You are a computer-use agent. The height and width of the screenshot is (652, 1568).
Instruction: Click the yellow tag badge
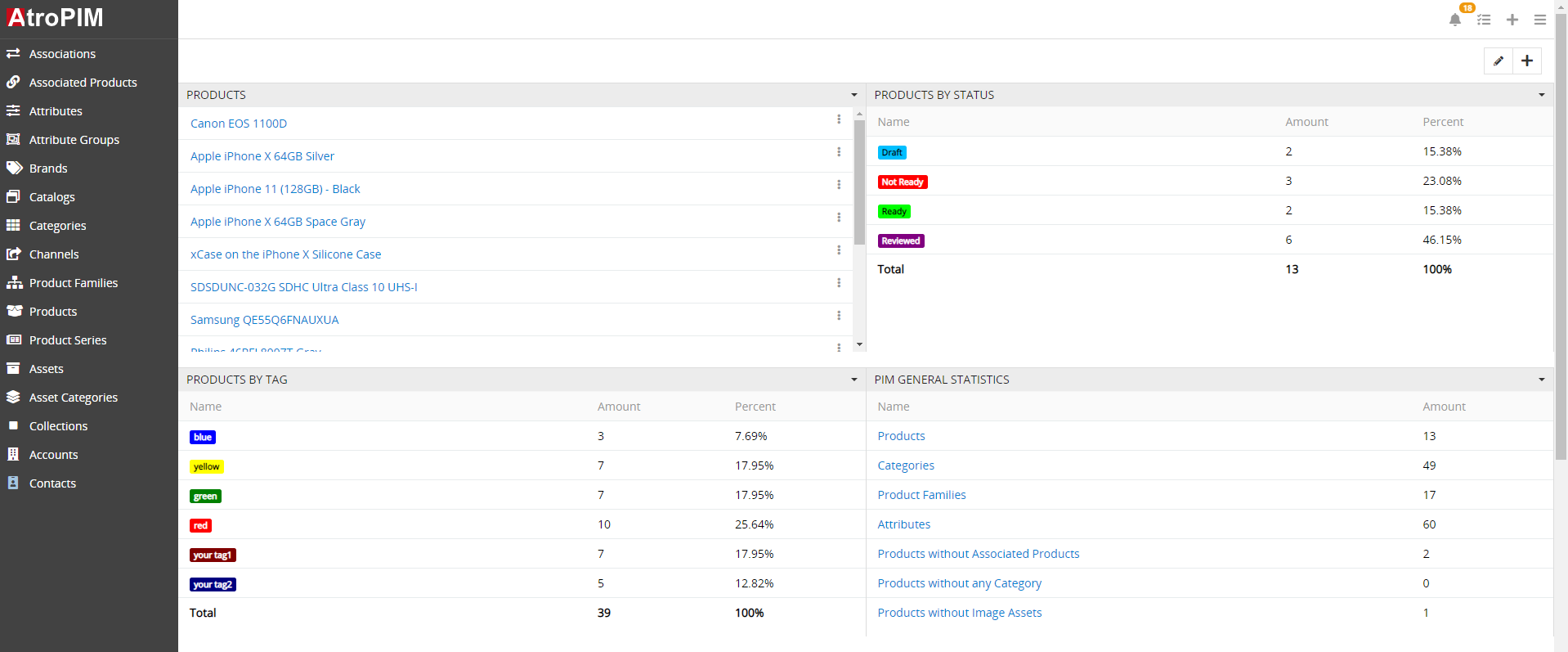tap(206, 466)
